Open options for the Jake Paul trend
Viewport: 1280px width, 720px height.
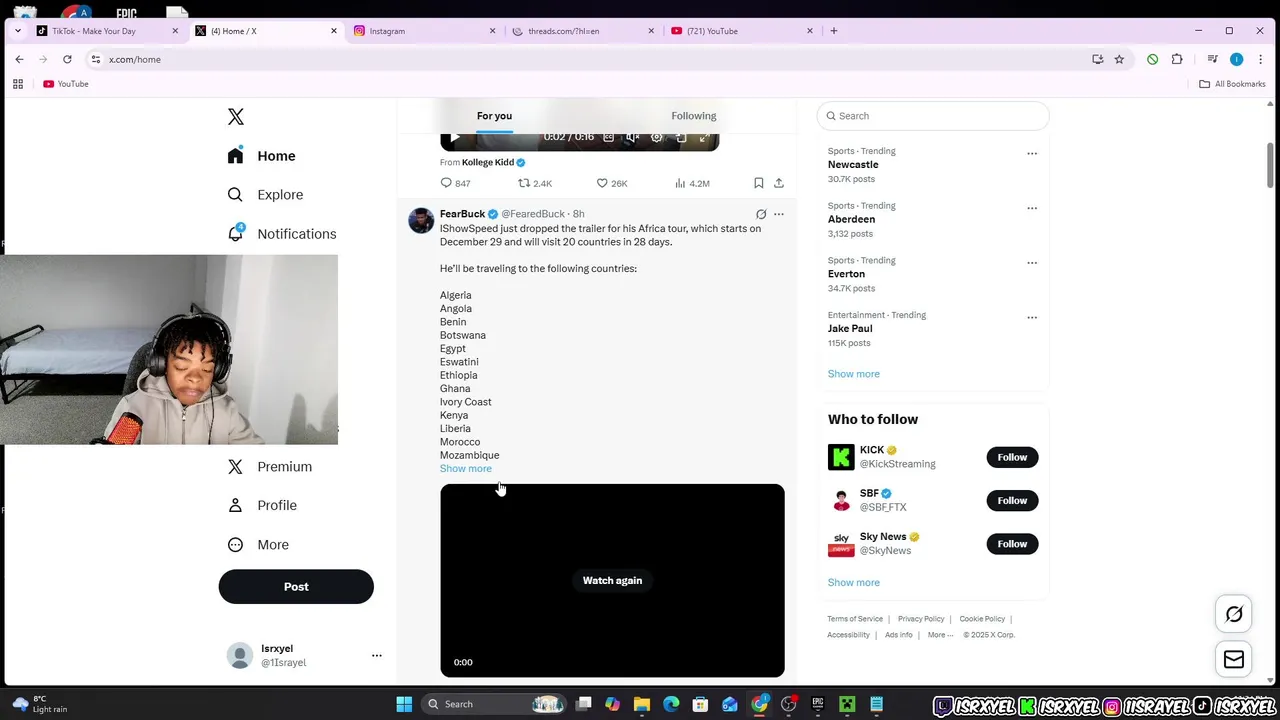coord(1032,318)
